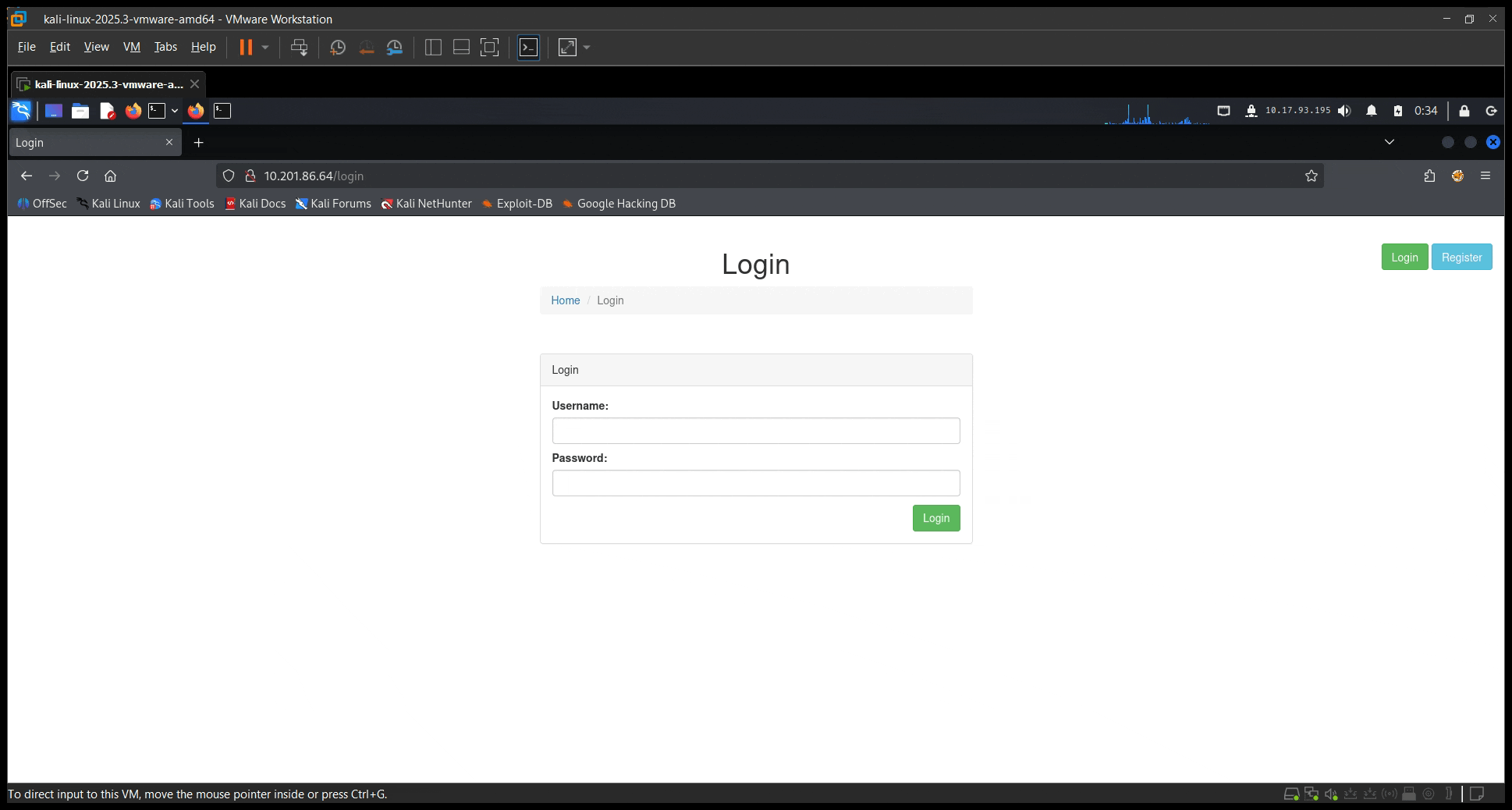
Task: Revert VM to previous snapshot
Action: click(x=366, y=48)
